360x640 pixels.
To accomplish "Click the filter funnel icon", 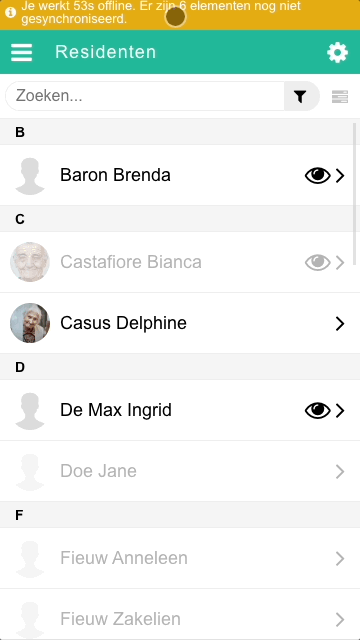I will pyautogui.click(x=300, y=96).
